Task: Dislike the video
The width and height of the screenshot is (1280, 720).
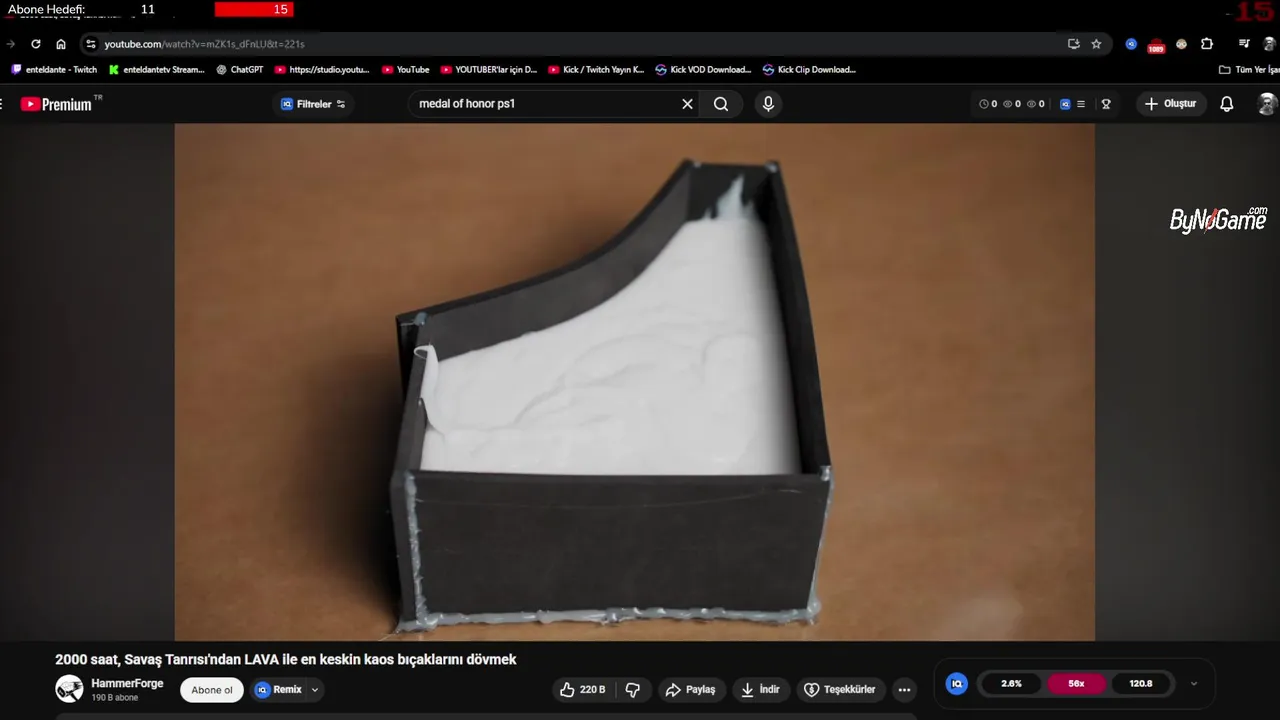Action: [x=632, y=690]
